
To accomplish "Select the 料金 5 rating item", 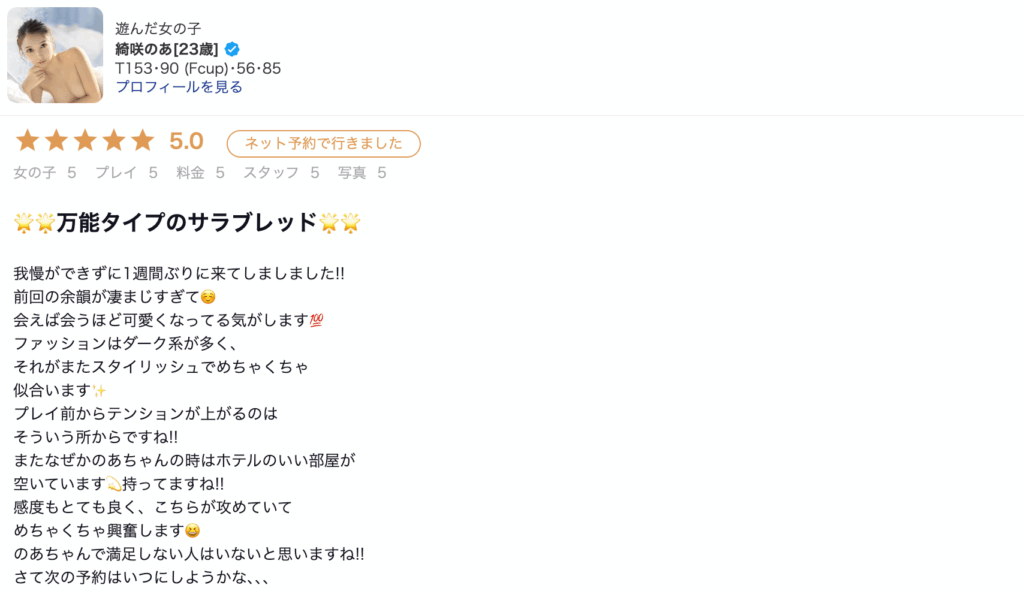I will tap(200, 173).
